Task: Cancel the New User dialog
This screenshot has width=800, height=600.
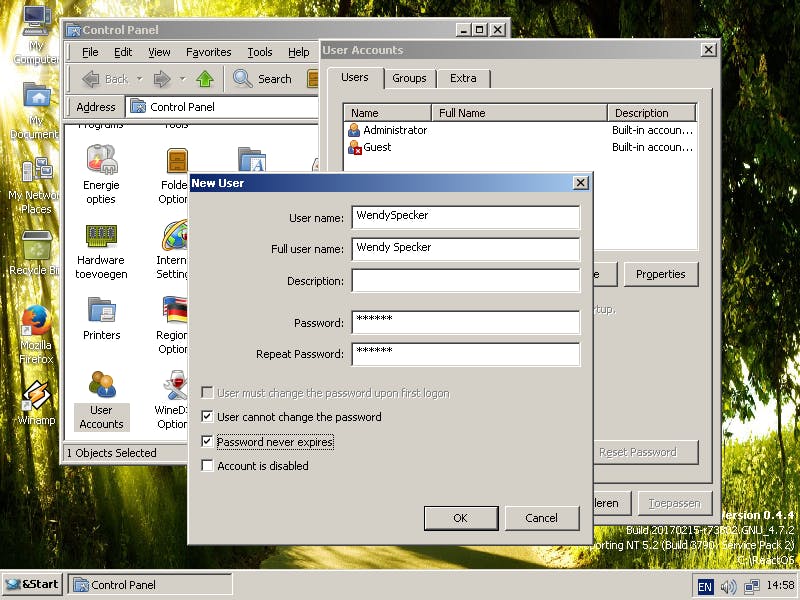Action: coord(542,518)
